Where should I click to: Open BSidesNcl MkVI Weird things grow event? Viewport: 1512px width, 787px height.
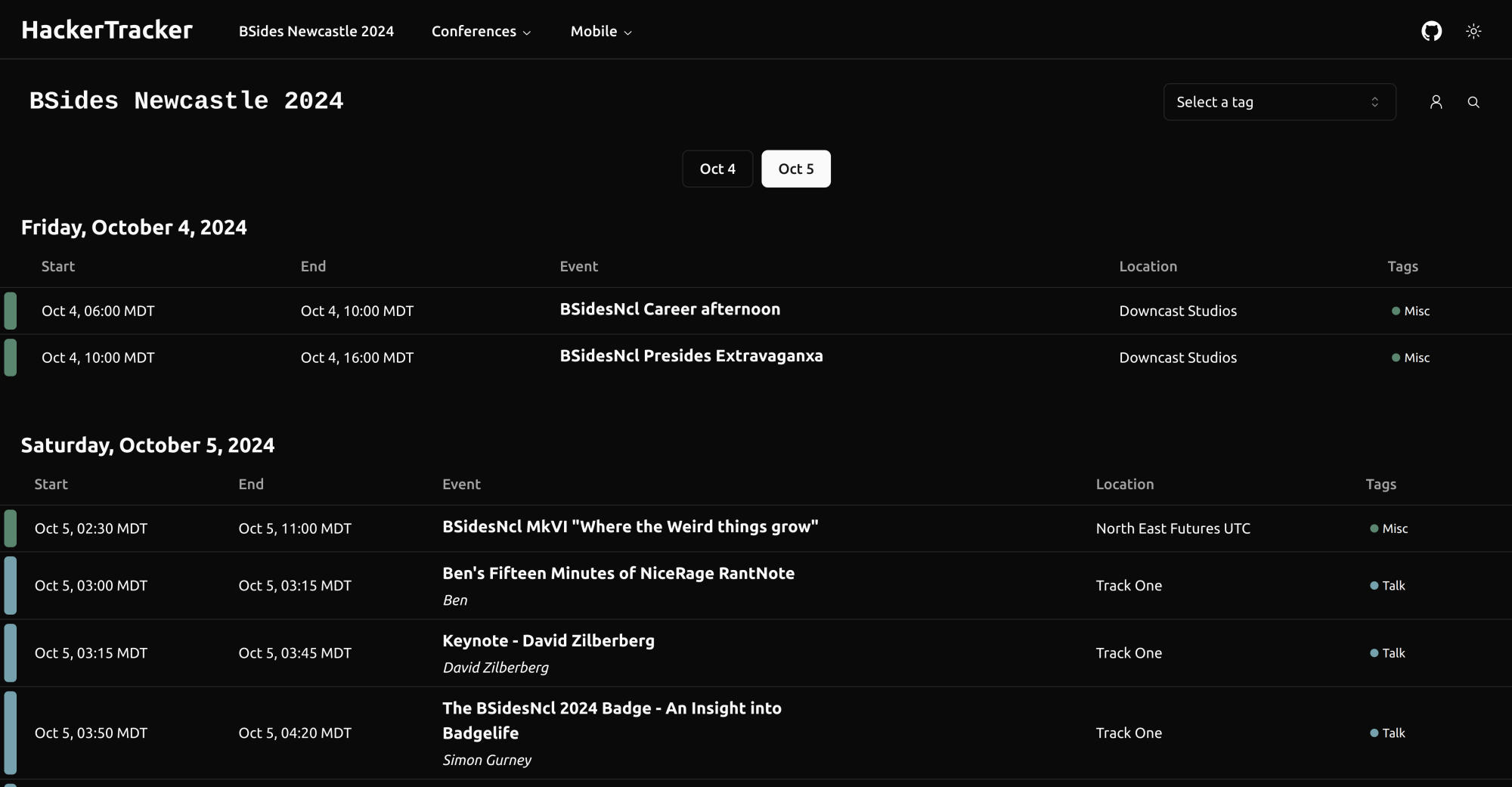pos(631,527)
